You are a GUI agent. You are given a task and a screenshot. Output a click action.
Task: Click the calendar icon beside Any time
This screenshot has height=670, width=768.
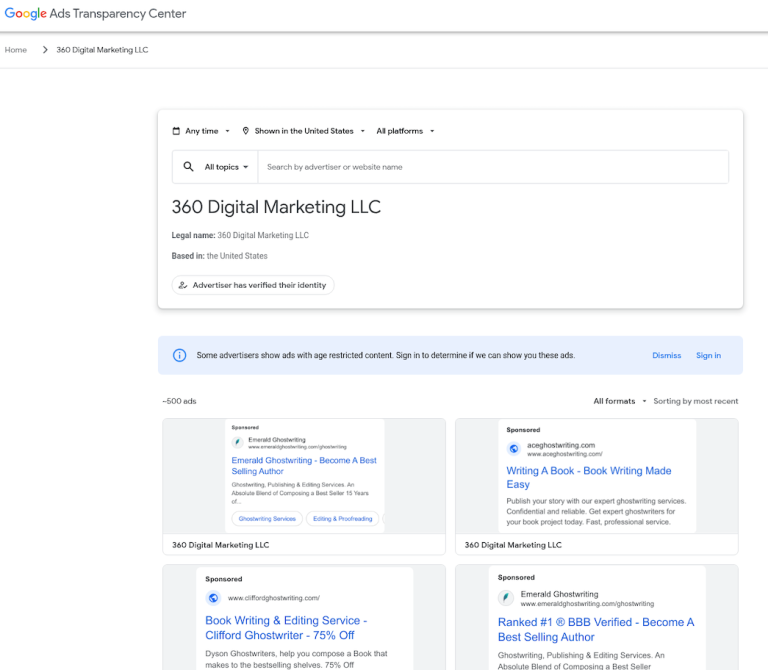coord(176,131)
